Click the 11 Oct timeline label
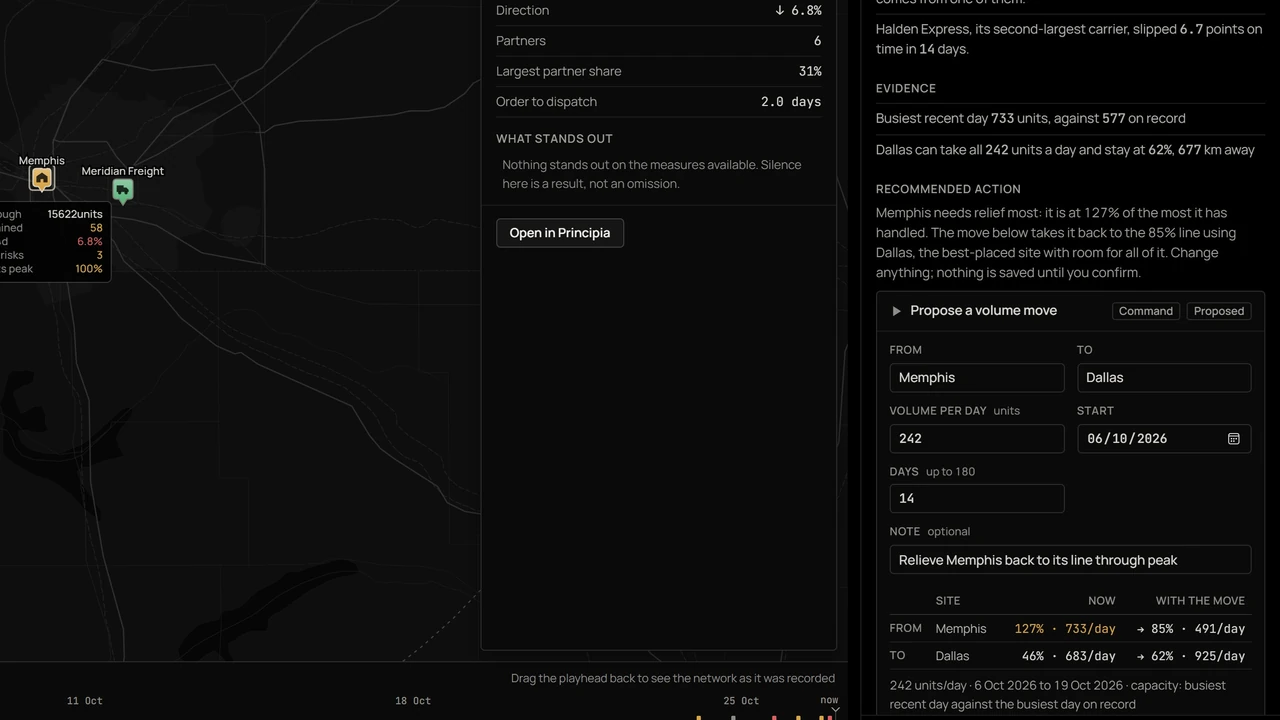Screen dimensions: 1280x720 pyautogui.click(x=85, y=701)
